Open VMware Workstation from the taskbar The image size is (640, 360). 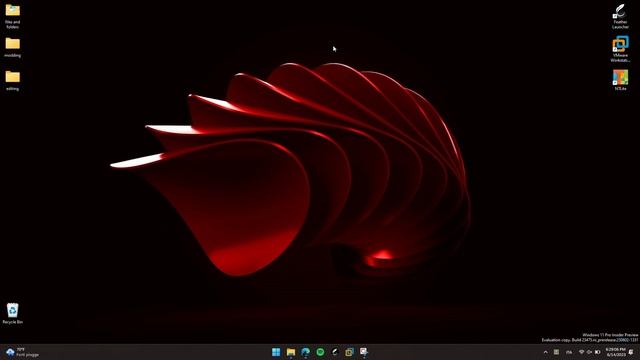349,352
